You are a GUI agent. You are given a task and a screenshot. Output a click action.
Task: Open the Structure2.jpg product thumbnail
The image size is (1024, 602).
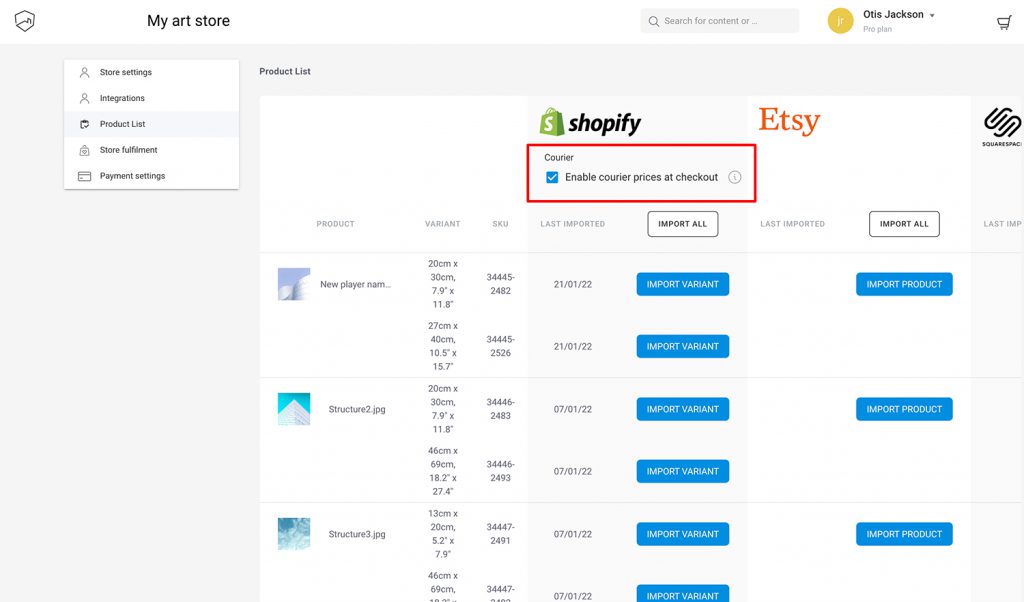pos(294,409)
